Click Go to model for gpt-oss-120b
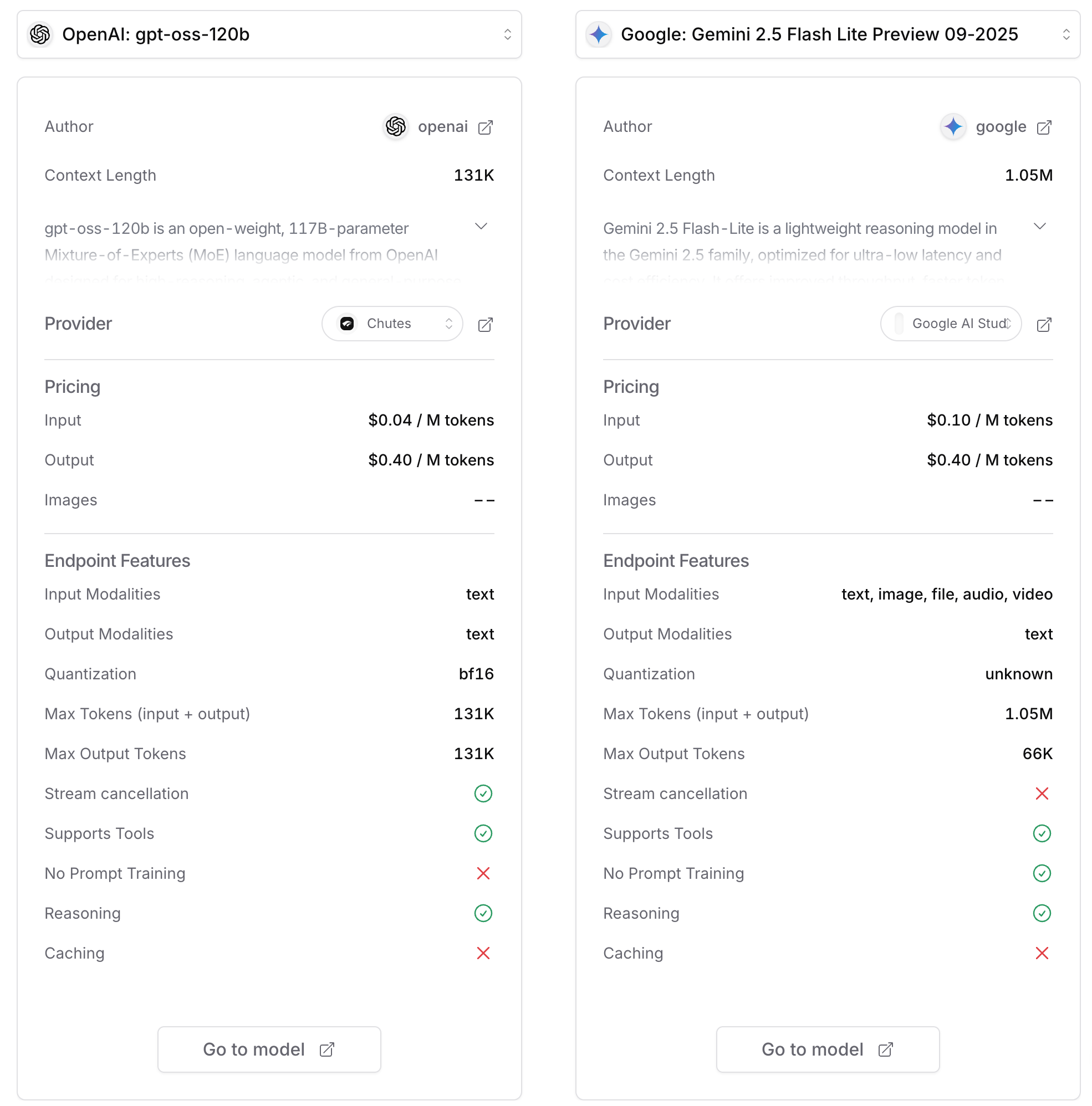Image resolution: width=1092 pixels, height=1106 pixels. click(269, 1049)
